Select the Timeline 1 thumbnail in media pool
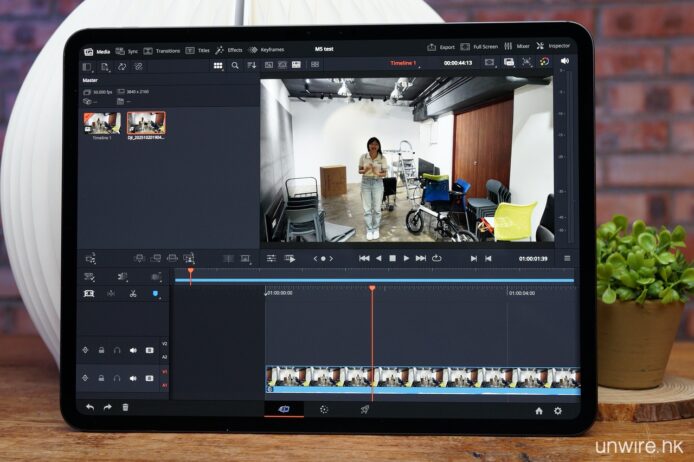Viewport: 694px width, 462px height. 102,123
